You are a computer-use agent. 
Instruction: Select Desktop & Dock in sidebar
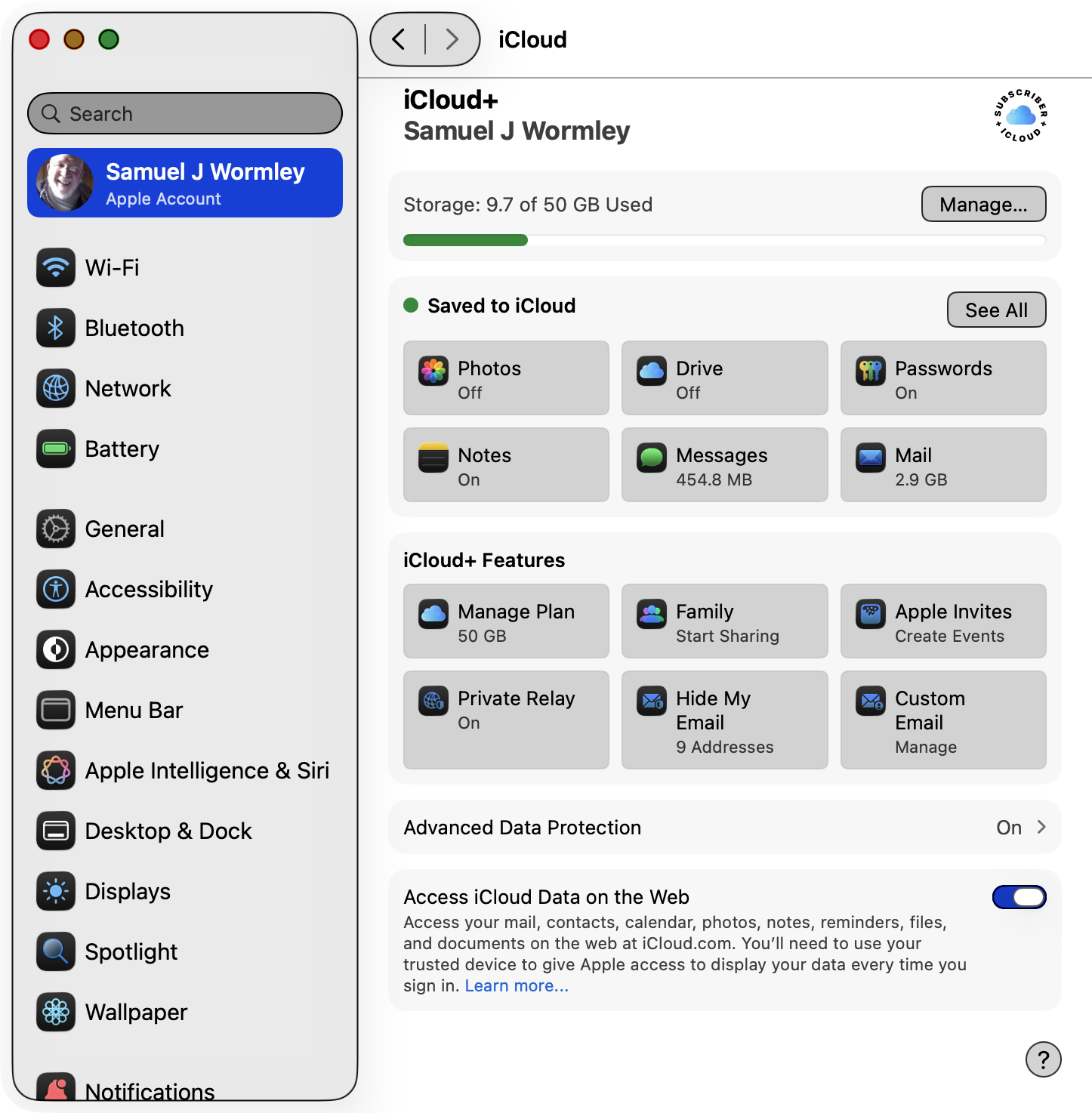168,831
